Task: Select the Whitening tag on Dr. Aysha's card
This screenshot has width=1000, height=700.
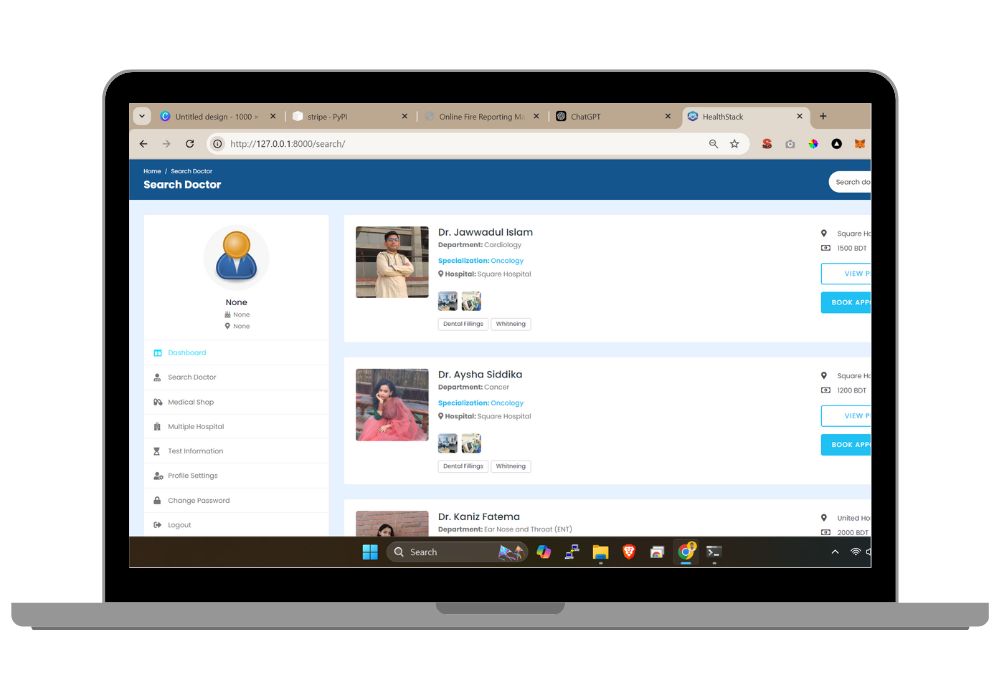Action: (511, 466)
